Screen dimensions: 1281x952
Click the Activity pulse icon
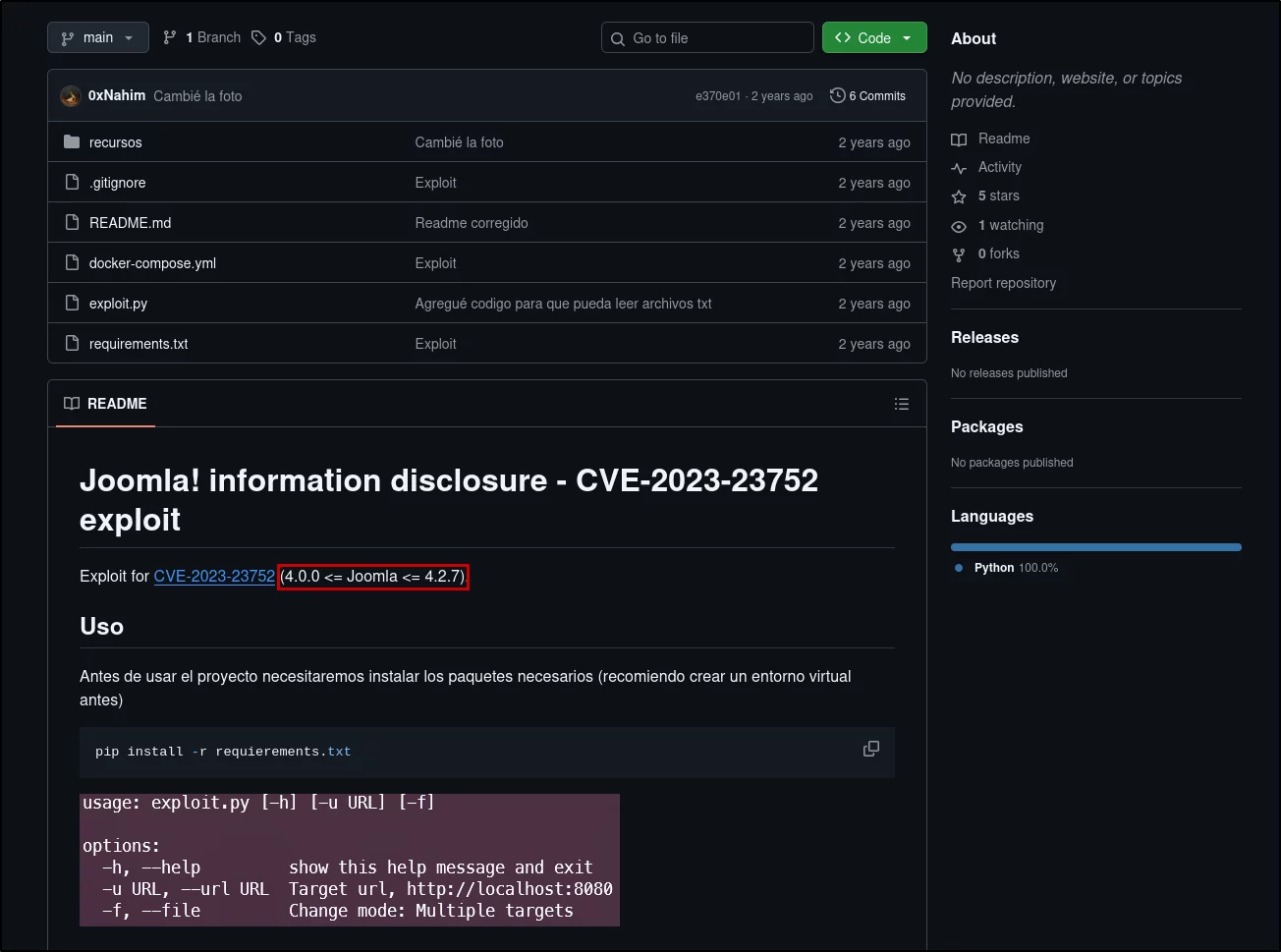[959, 168]
